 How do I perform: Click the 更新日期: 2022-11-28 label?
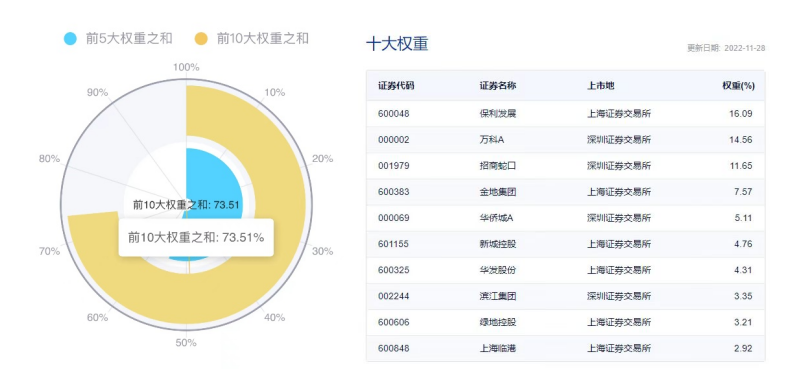tap(726, 48)
